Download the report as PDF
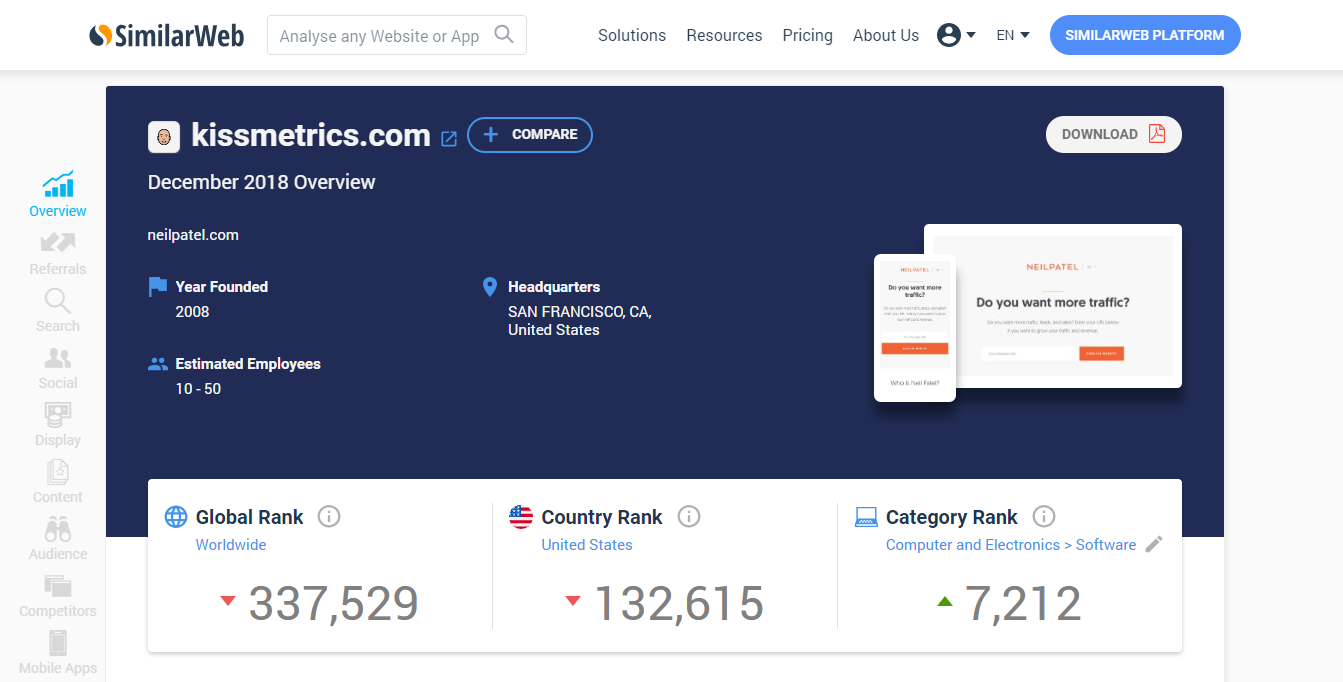 pos(1114,134)
